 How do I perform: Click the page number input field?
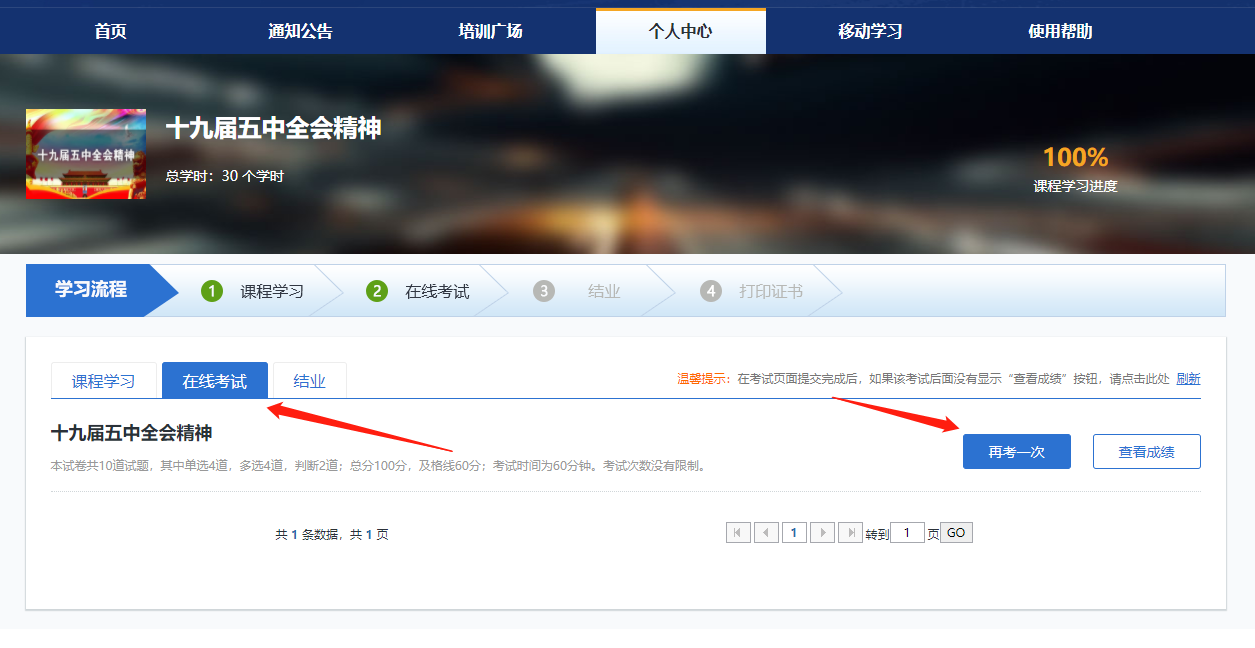(907, 533)
